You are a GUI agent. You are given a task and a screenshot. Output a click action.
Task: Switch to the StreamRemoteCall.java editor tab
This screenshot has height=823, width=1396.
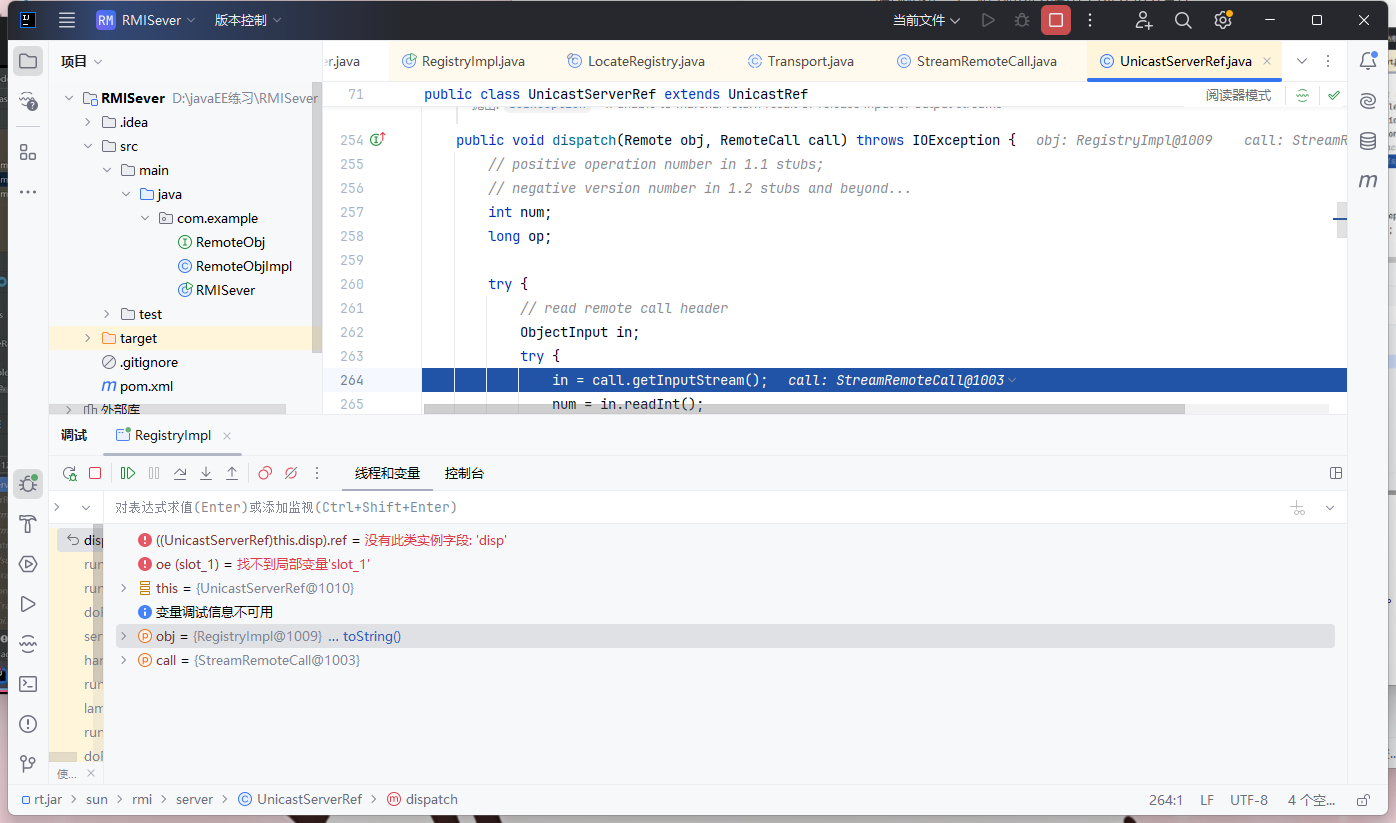click(x=985, y=61)
